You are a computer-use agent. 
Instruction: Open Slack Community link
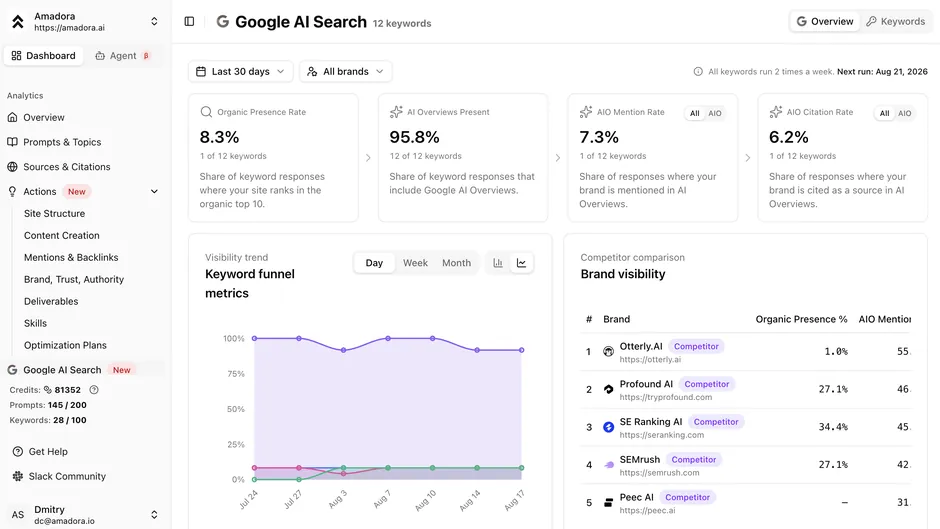coord(67,476)
